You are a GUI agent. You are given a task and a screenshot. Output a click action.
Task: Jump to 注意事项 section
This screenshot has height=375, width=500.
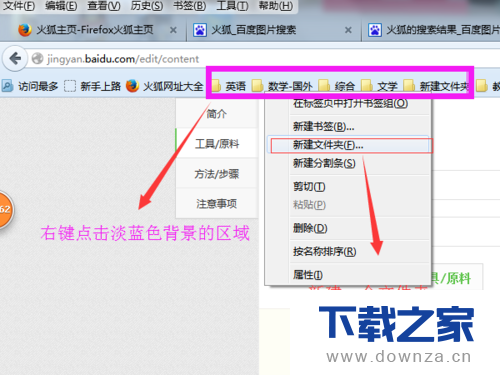217,204
